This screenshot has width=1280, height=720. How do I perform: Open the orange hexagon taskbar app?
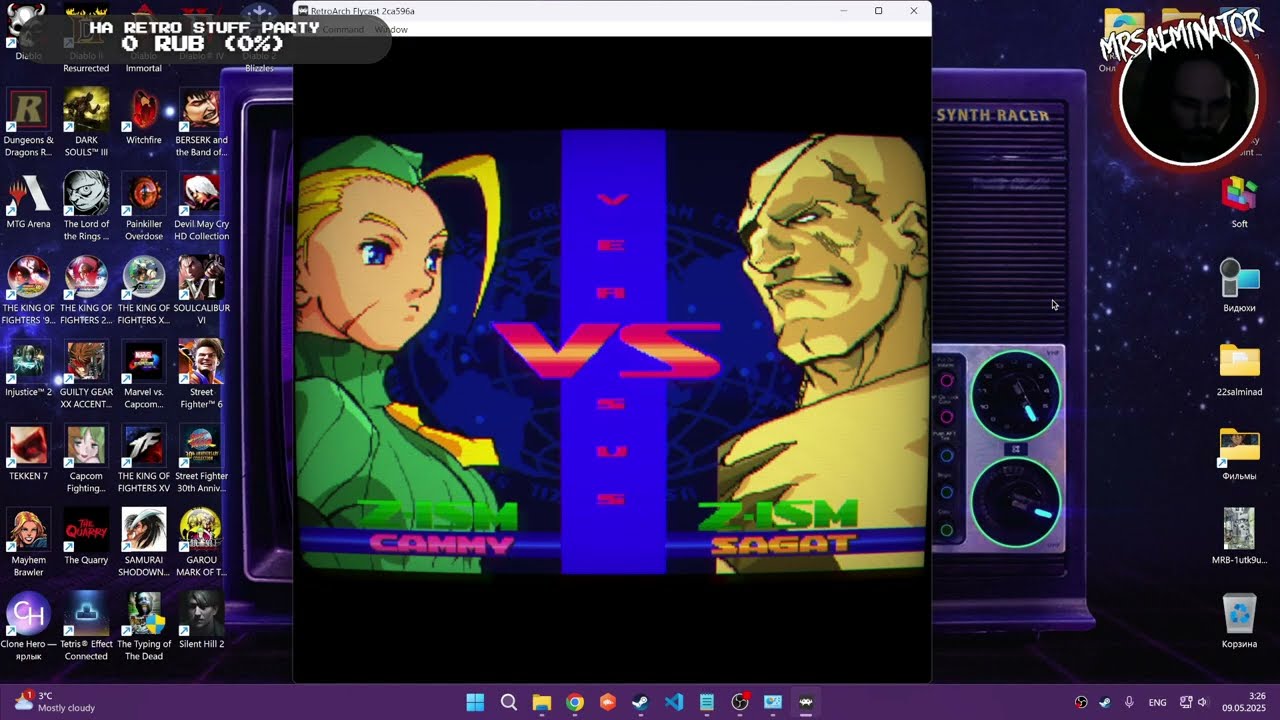607,702
